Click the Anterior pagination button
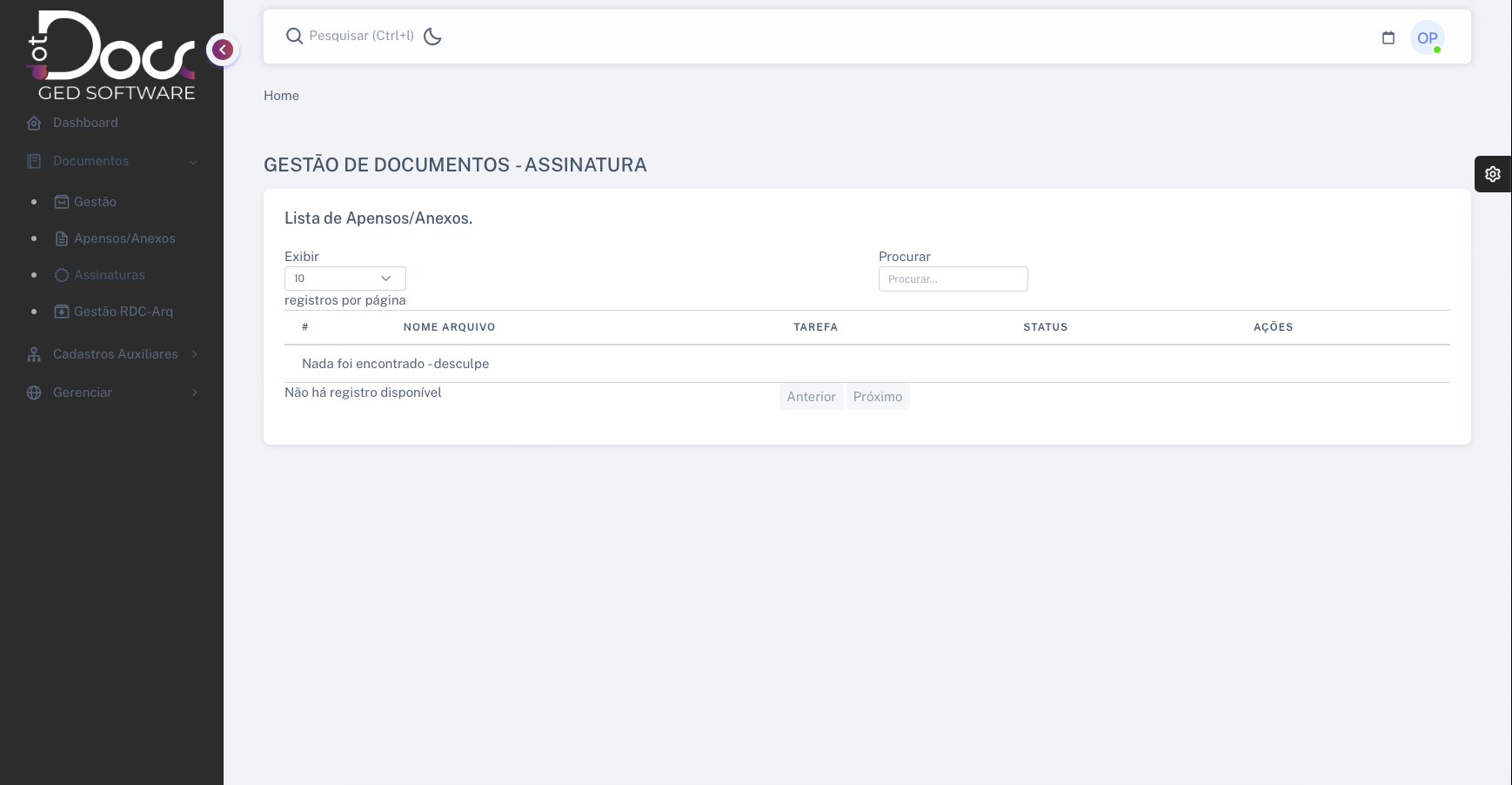Viewport: 1512px width, 785px height. [811, 397]
